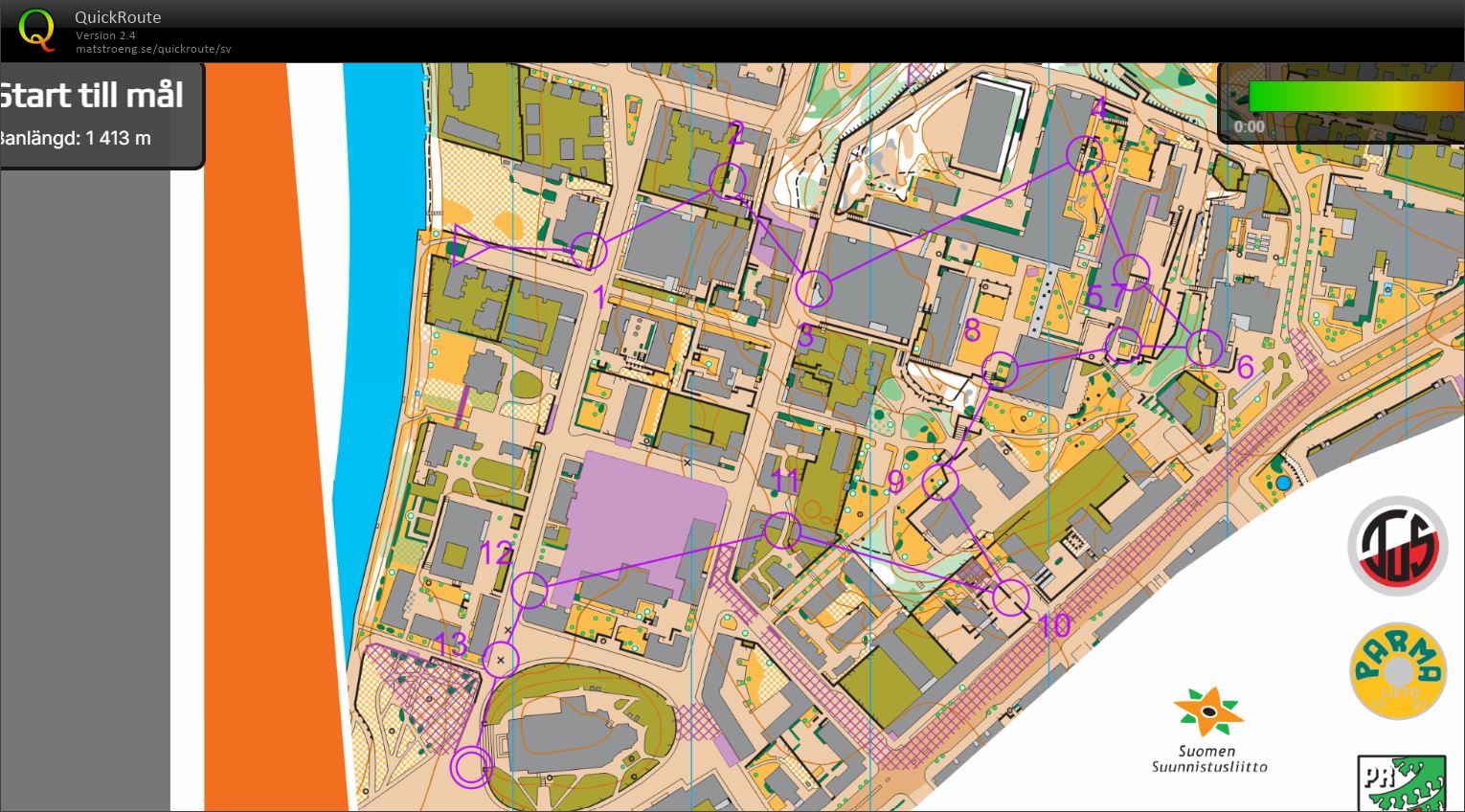Viewport: 1465px width, 812px height.
Task: Click the speed color gradient scale
Action: 1356,96
